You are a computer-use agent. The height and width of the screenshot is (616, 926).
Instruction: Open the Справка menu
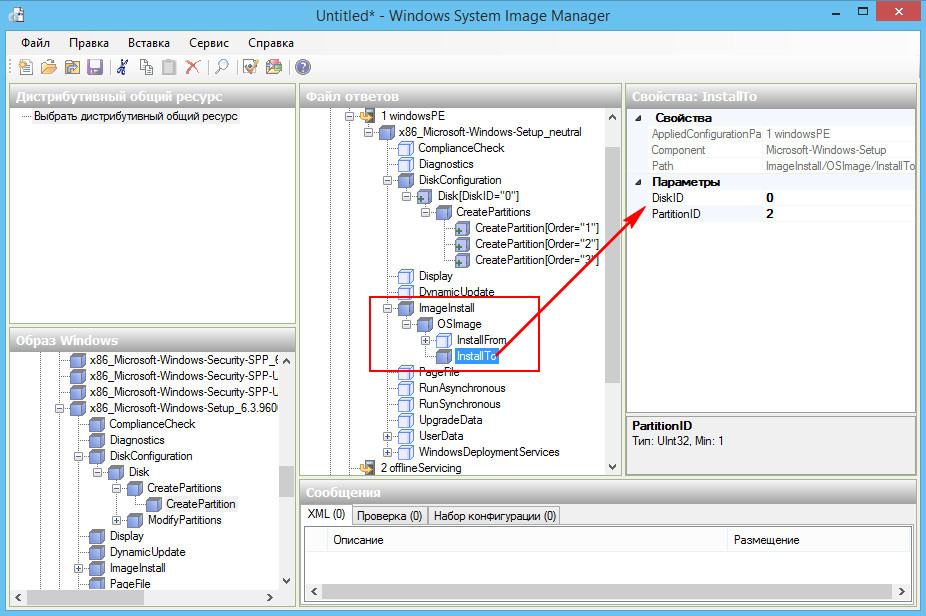coord(270,43)
